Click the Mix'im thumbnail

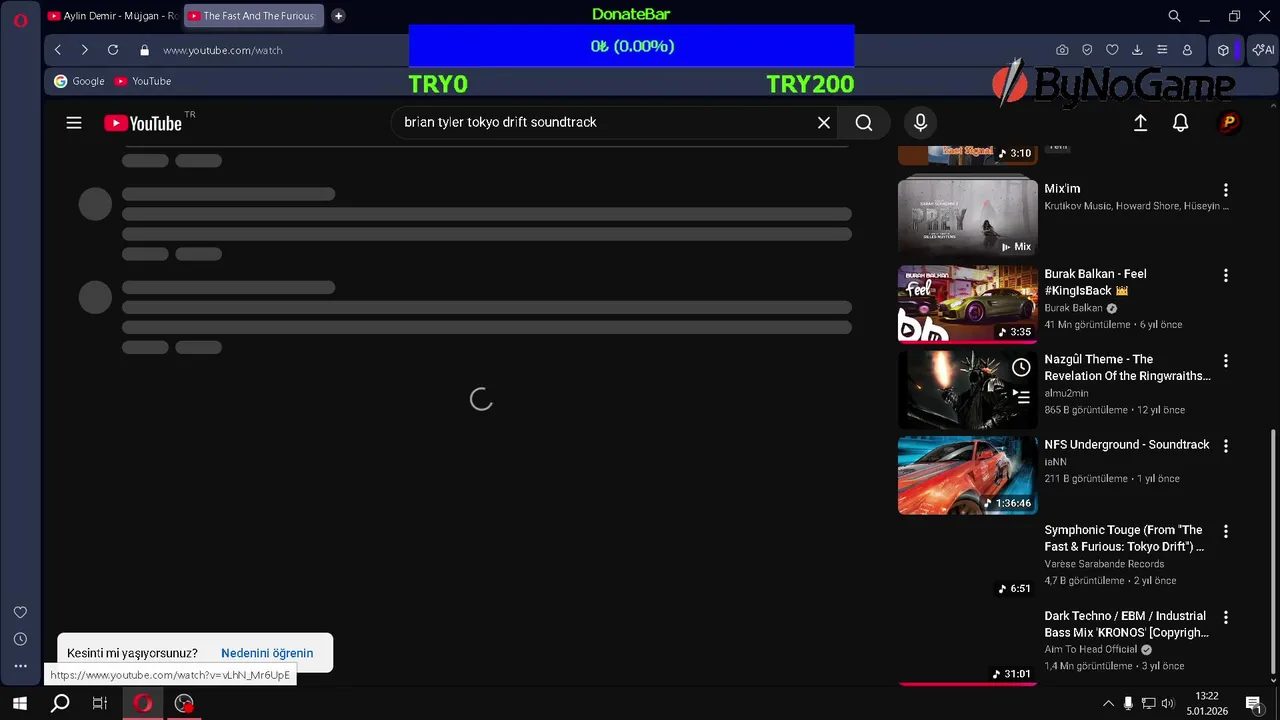pos(968,216)
